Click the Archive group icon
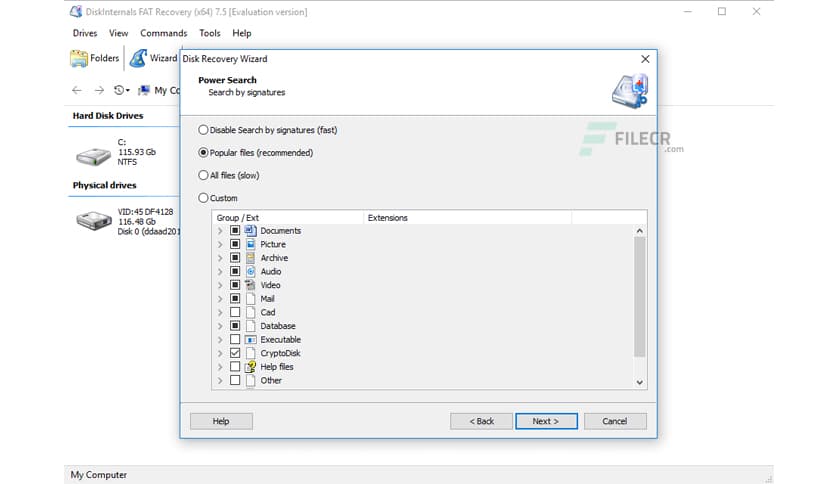Viewport: 836px width, 484px height. coord(251,258)
